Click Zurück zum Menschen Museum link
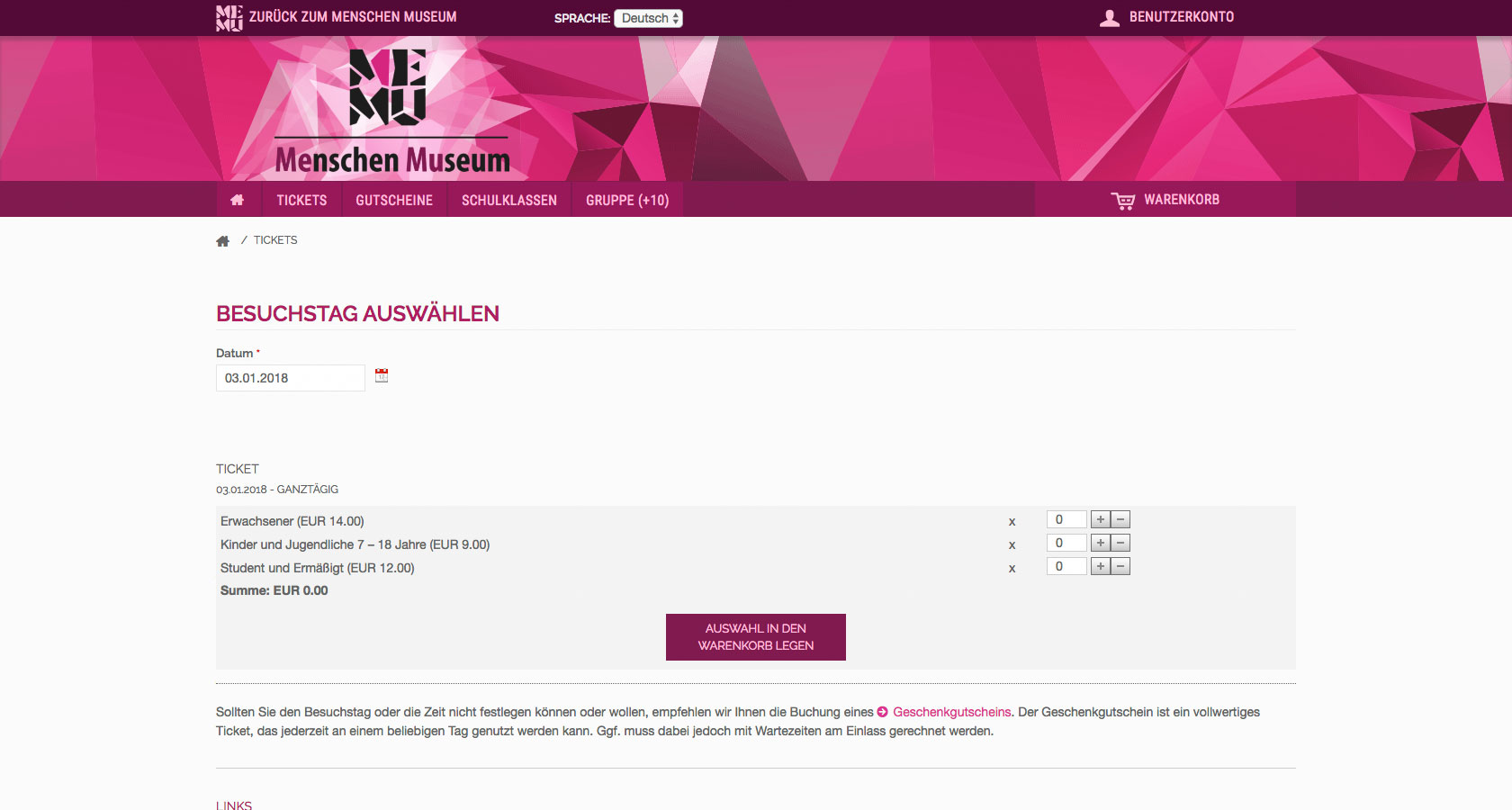This screenshot has height=810, width=1512. click(353, 17)
